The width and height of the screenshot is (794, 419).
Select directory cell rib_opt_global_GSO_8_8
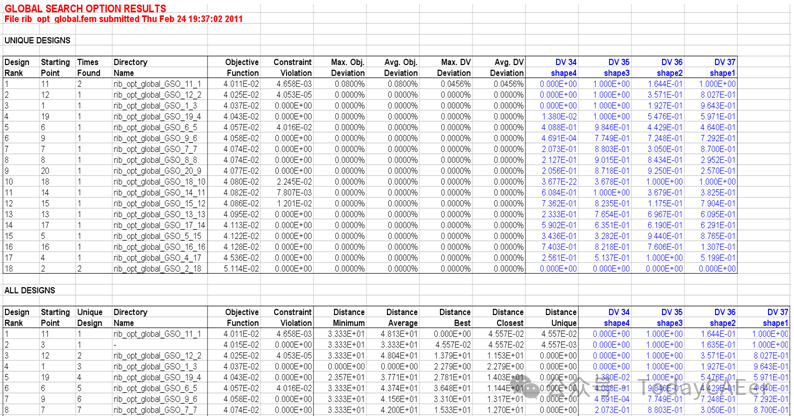[x=155, y=160]
